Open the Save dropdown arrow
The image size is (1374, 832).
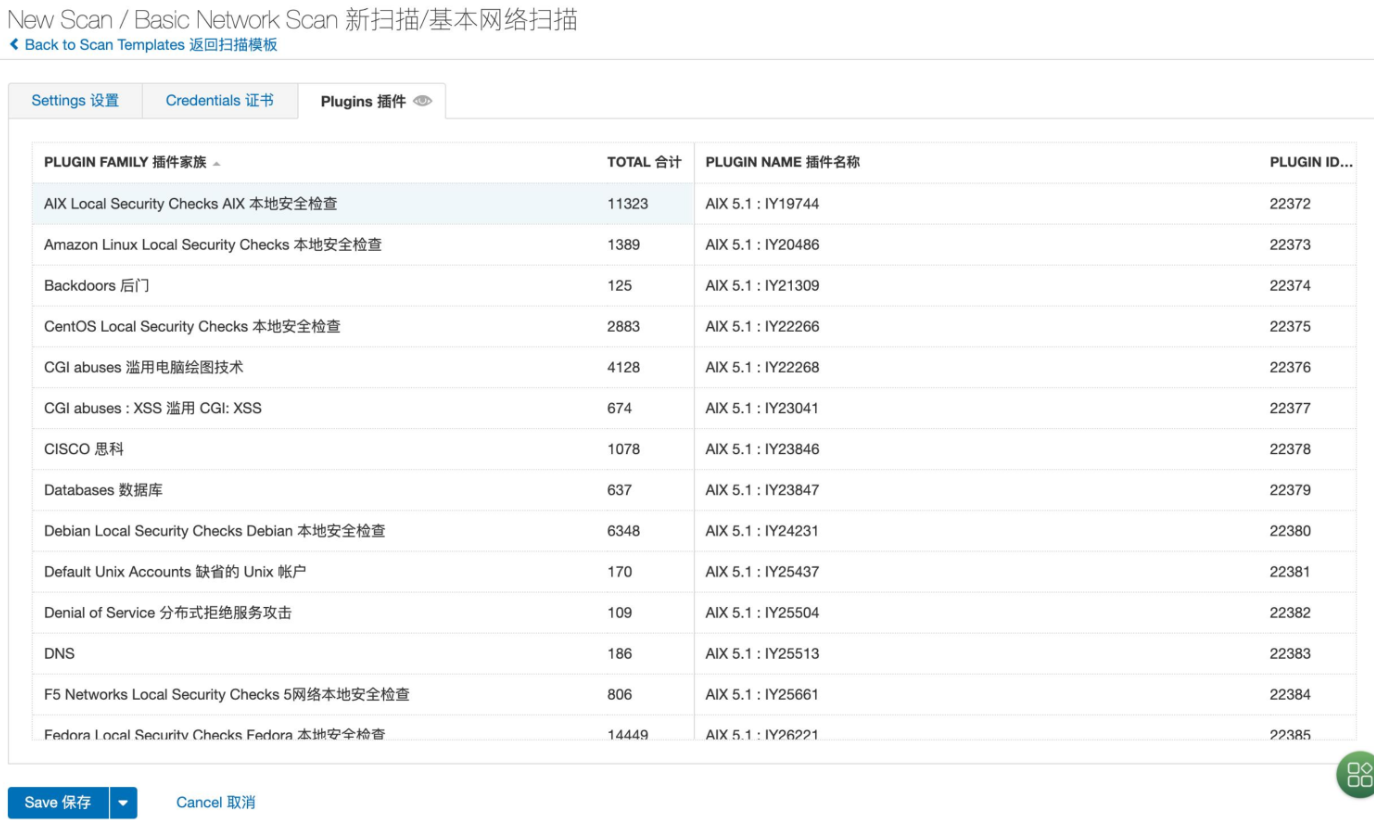click(123, 802)
